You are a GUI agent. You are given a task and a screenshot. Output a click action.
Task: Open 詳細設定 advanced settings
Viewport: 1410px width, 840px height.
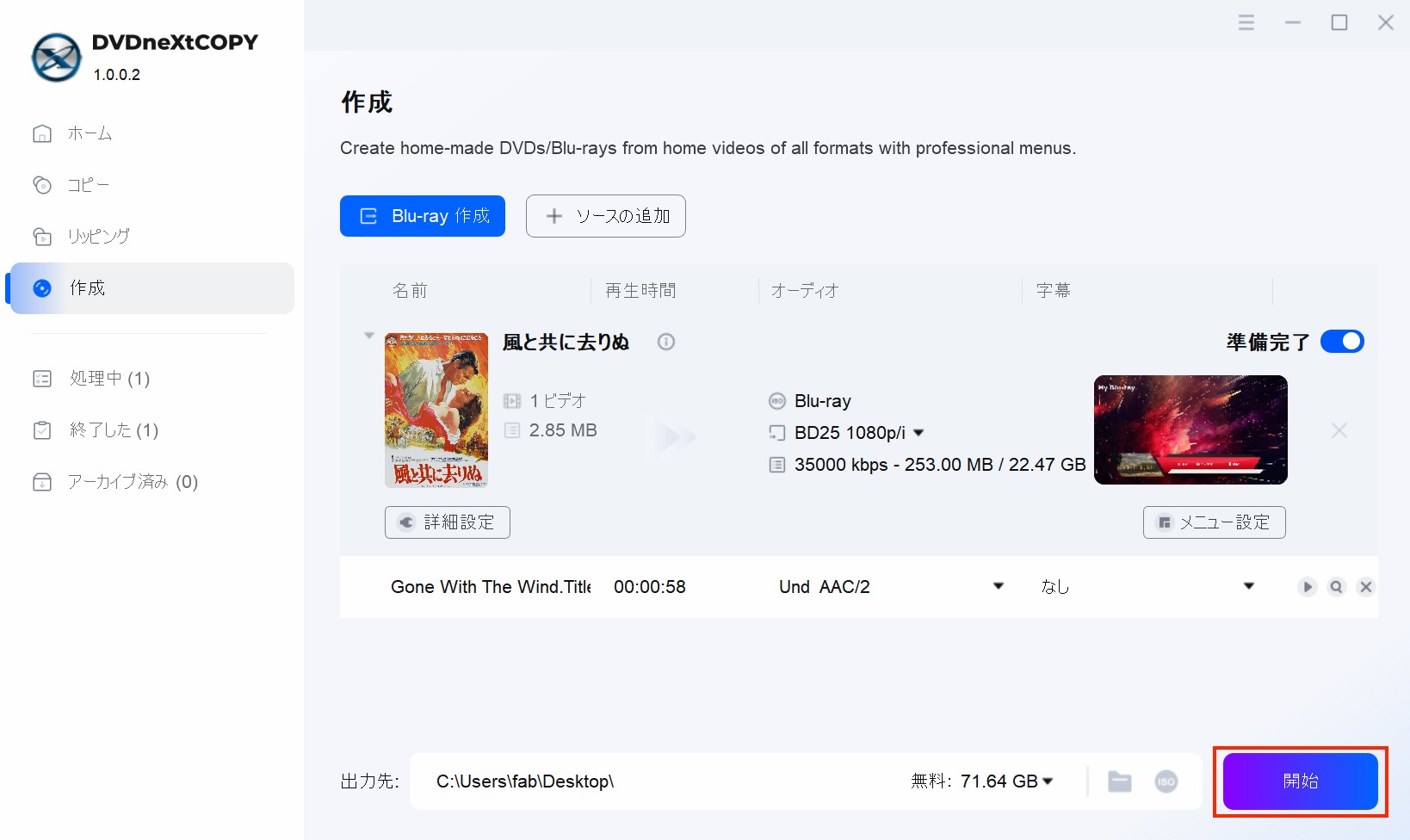[x=448, y=522]
